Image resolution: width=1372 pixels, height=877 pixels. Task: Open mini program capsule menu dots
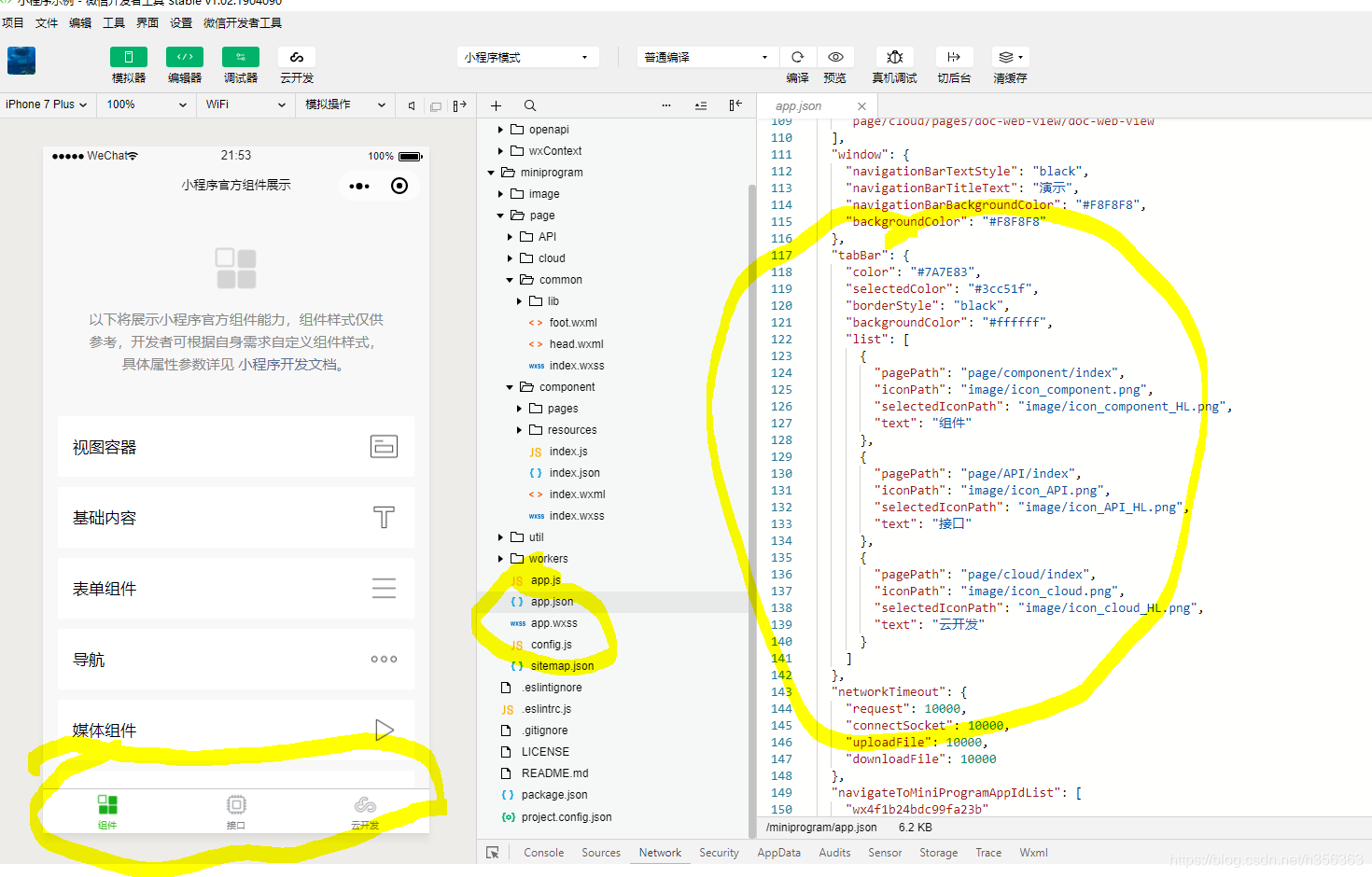click(x=359, y=186)
